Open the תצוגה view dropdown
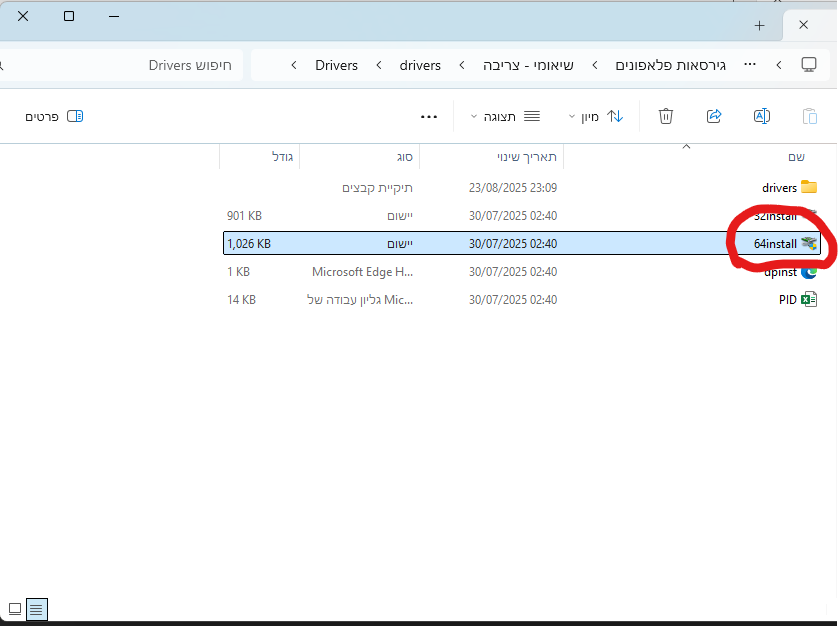This screenshot has height=626, width=838. tap(505, 116)
